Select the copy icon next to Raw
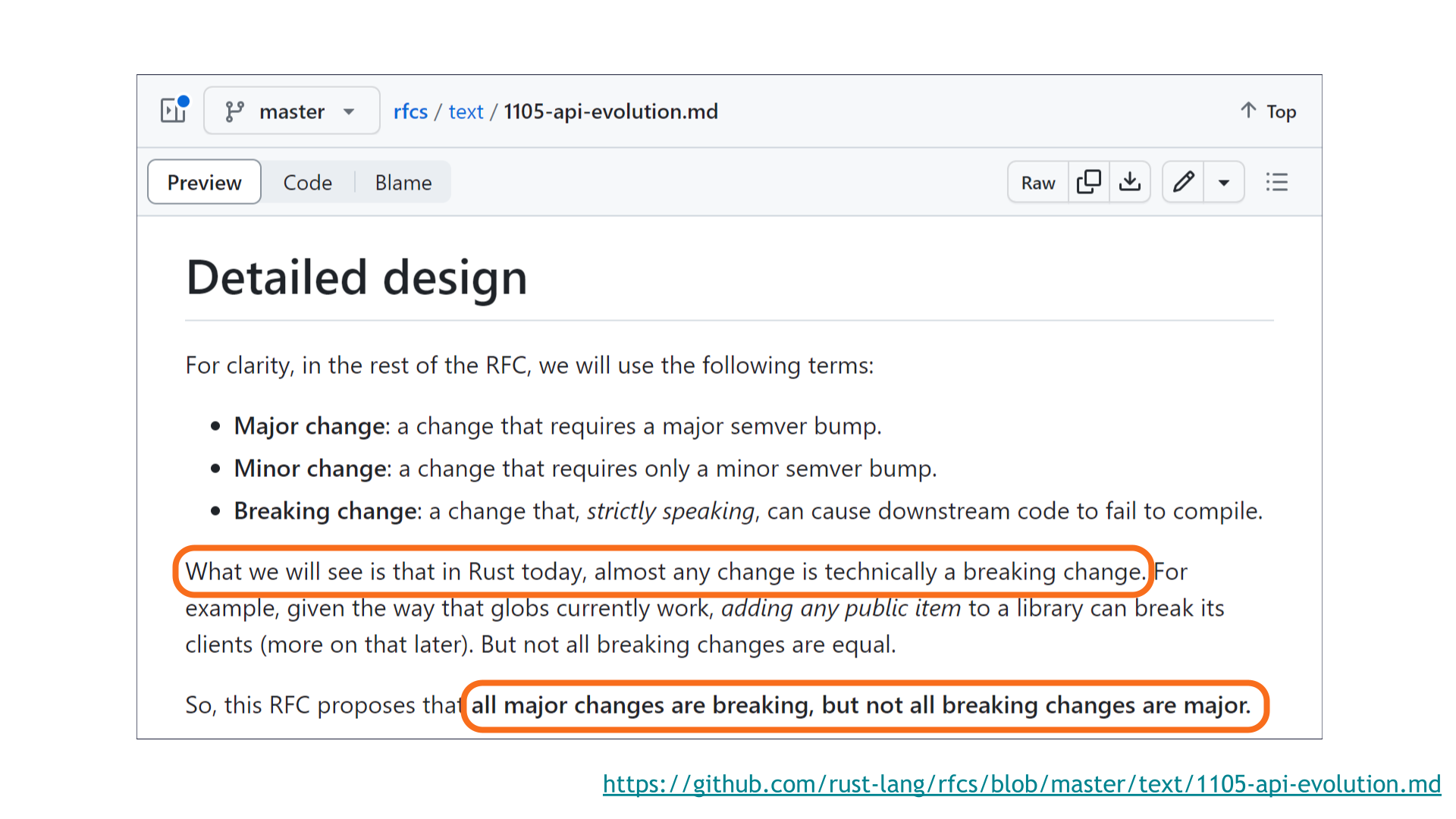The height and width of the screenshot is (819, 1456). (1089, 182)
